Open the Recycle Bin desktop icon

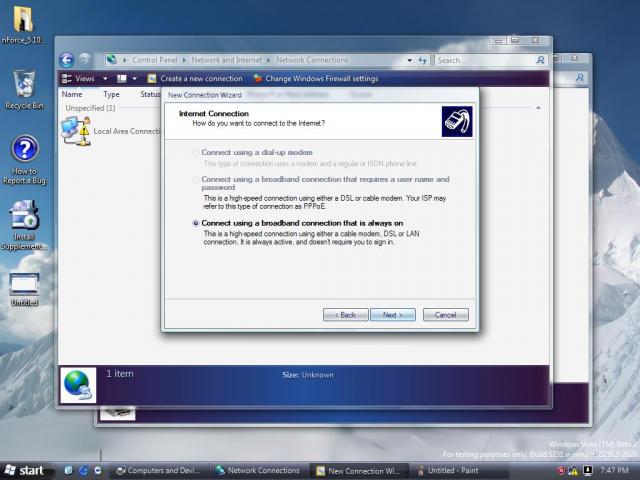coord(24,90)
